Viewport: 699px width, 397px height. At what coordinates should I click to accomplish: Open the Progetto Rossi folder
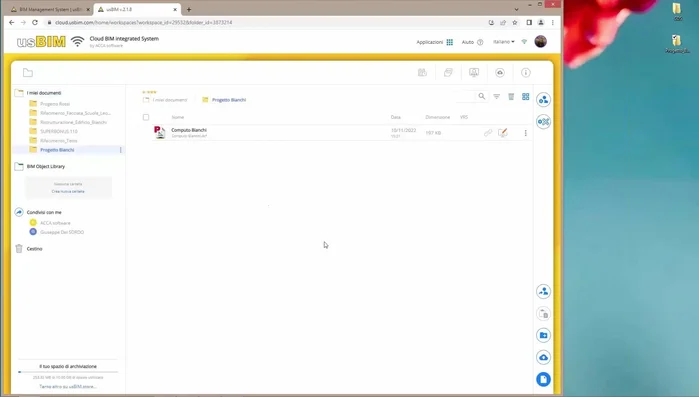click(x=55, y=104)
